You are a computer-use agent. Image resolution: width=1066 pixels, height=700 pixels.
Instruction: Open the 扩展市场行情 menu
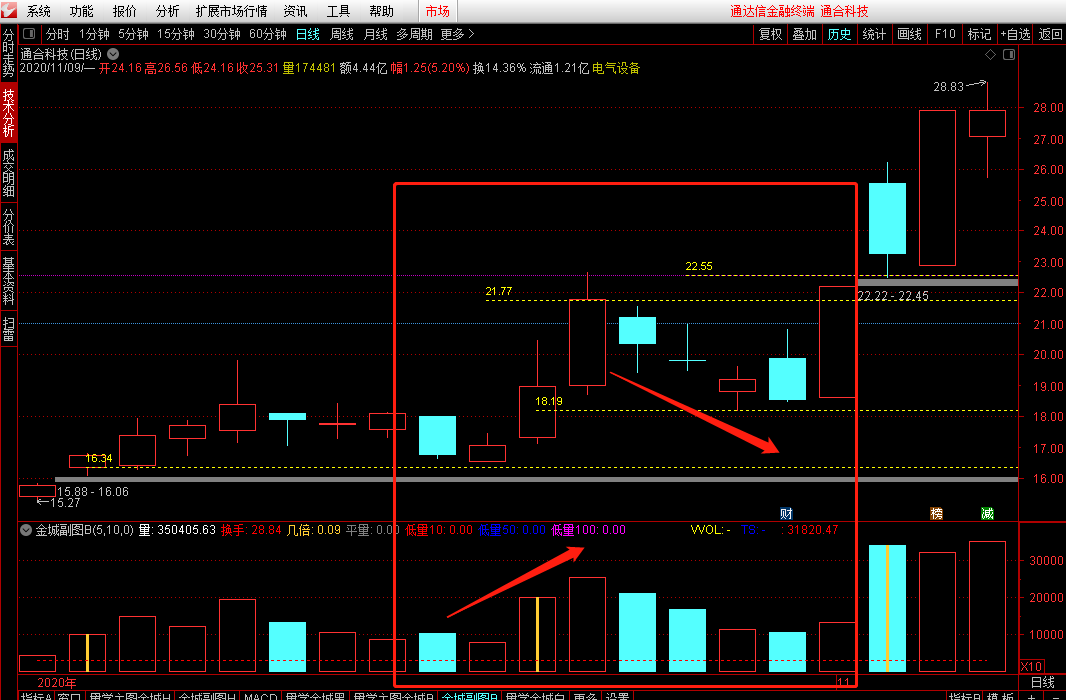pyautogui.click(x=232, y=12)
